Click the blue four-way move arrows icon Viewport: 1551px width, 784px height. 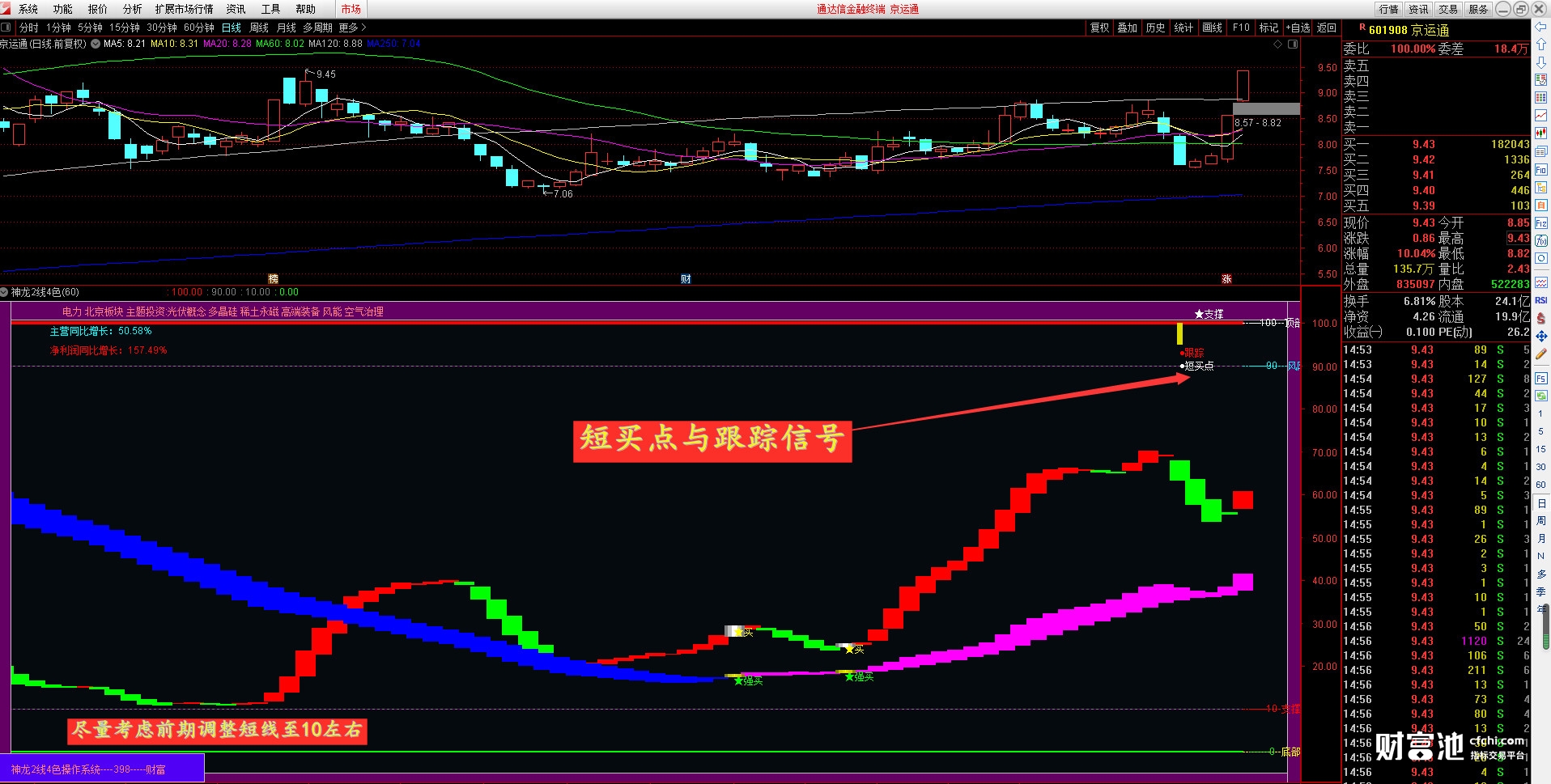click(1540, 336)
